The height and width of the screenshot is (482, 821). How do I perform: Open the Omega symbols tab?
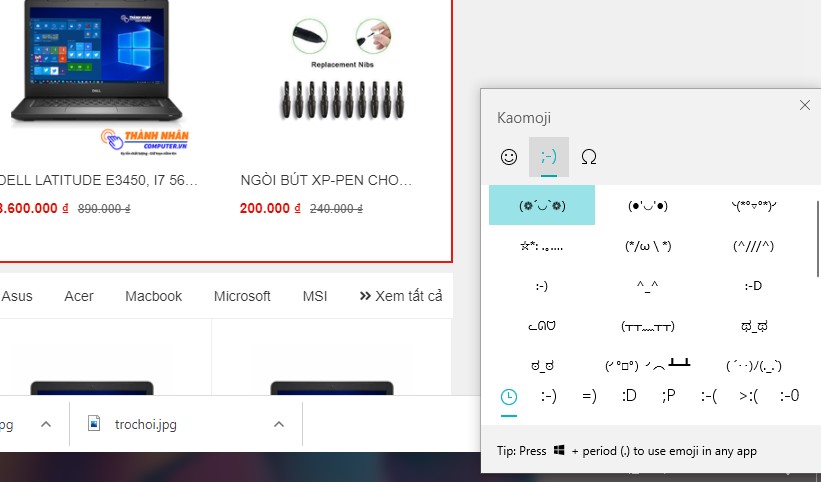pos(589,157)
